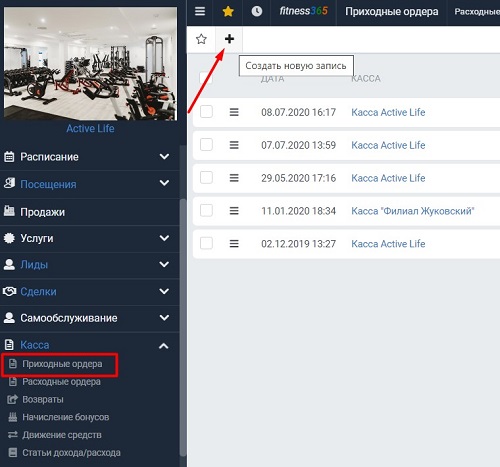Click the Продажи cash register icon
The image size is (500, 467).
(9, 211)
